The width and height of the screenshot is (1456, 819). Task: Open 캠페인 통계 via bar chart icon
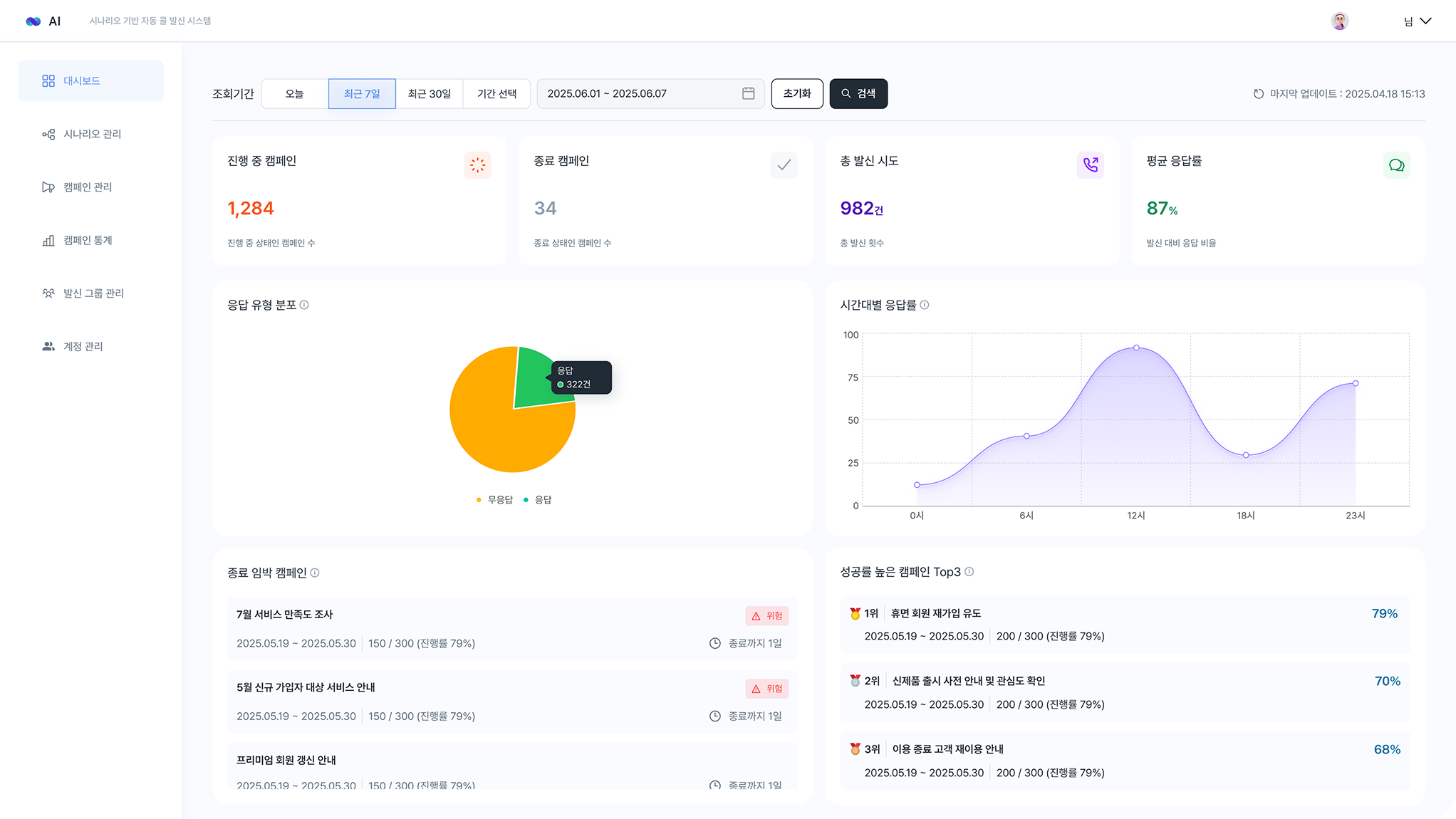[x=48, y=240]
